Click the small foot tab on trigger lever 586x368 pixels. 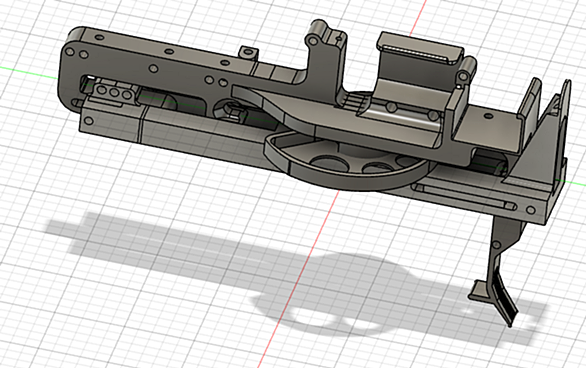pos(478,290)
